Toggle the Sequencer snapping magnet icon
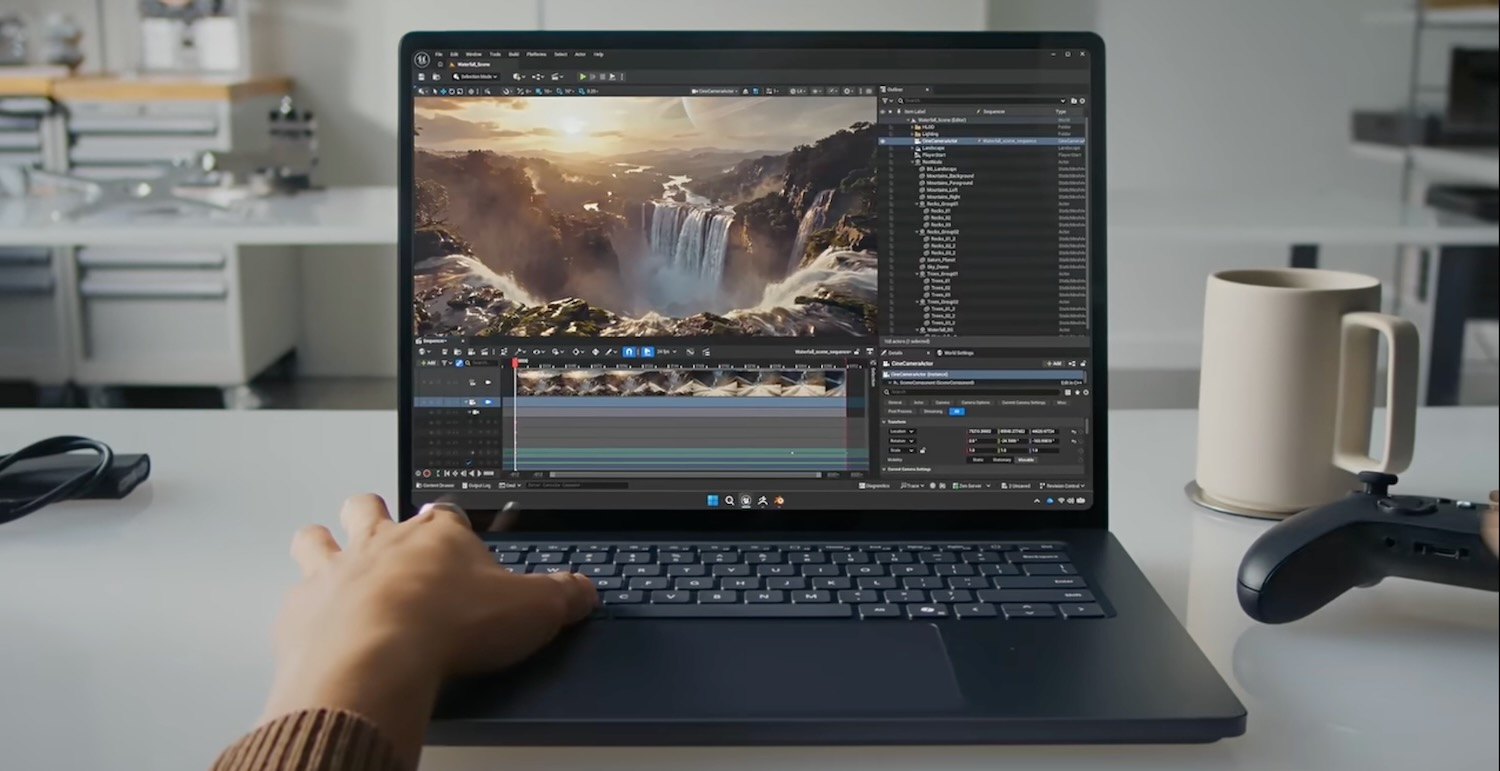The width and height of the screenshot is (1500, 771). point(629,352)
